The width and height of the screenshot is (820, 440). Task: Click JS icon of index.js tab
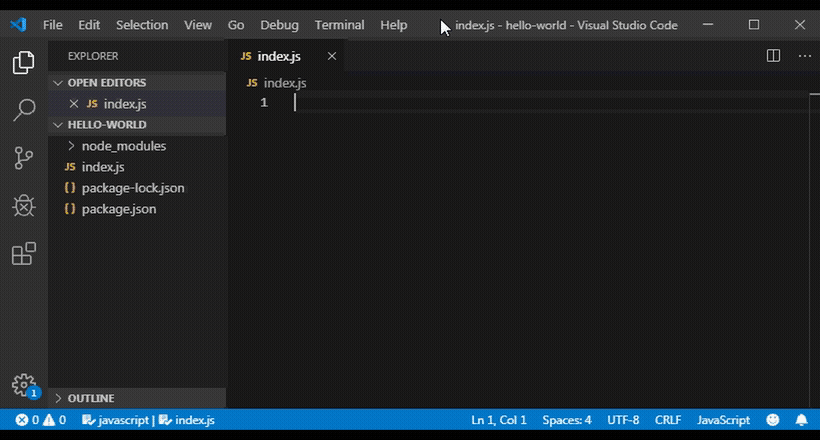[x=246, y=56]
